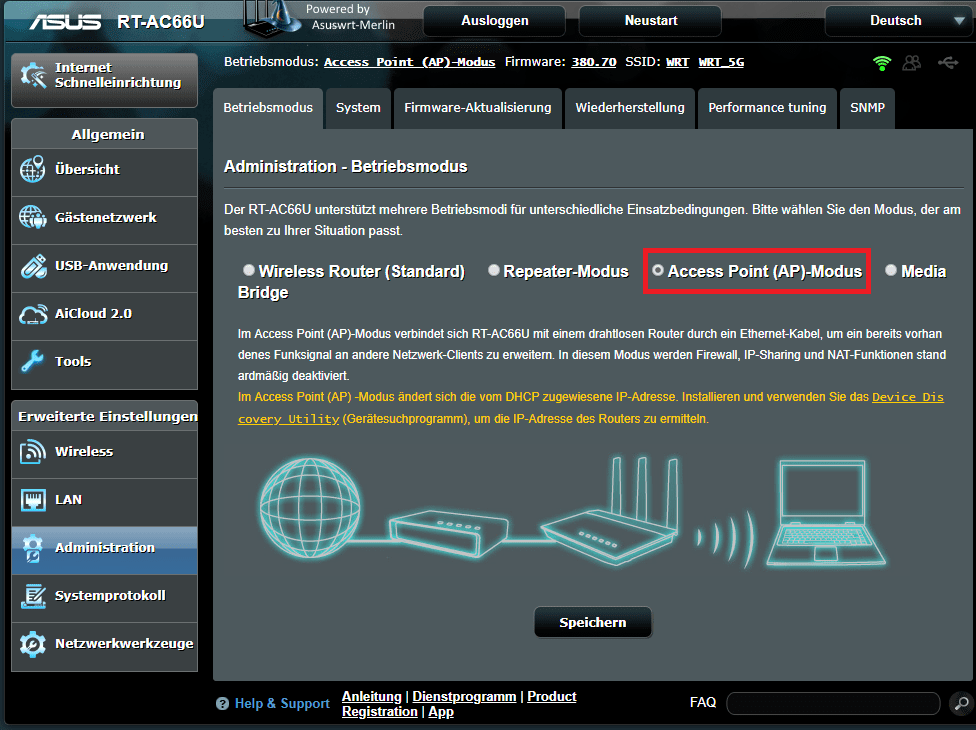Open the Wiederherstellung tab
Image resolution: width=976 pixels, height=730 pixels.
tap(629, 108)
